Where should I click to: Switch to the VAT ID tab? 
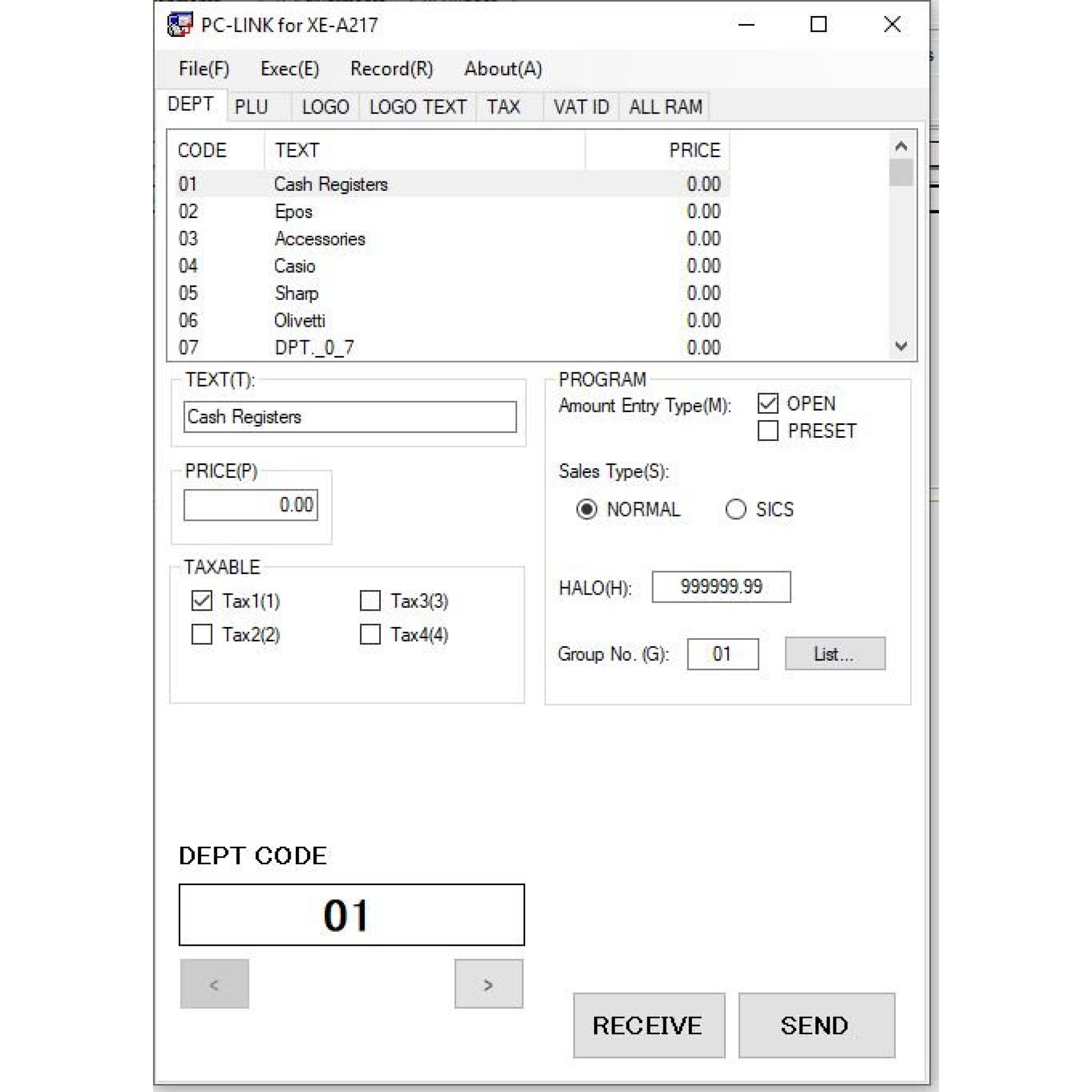pyautogui.click(x=581, y=107)
